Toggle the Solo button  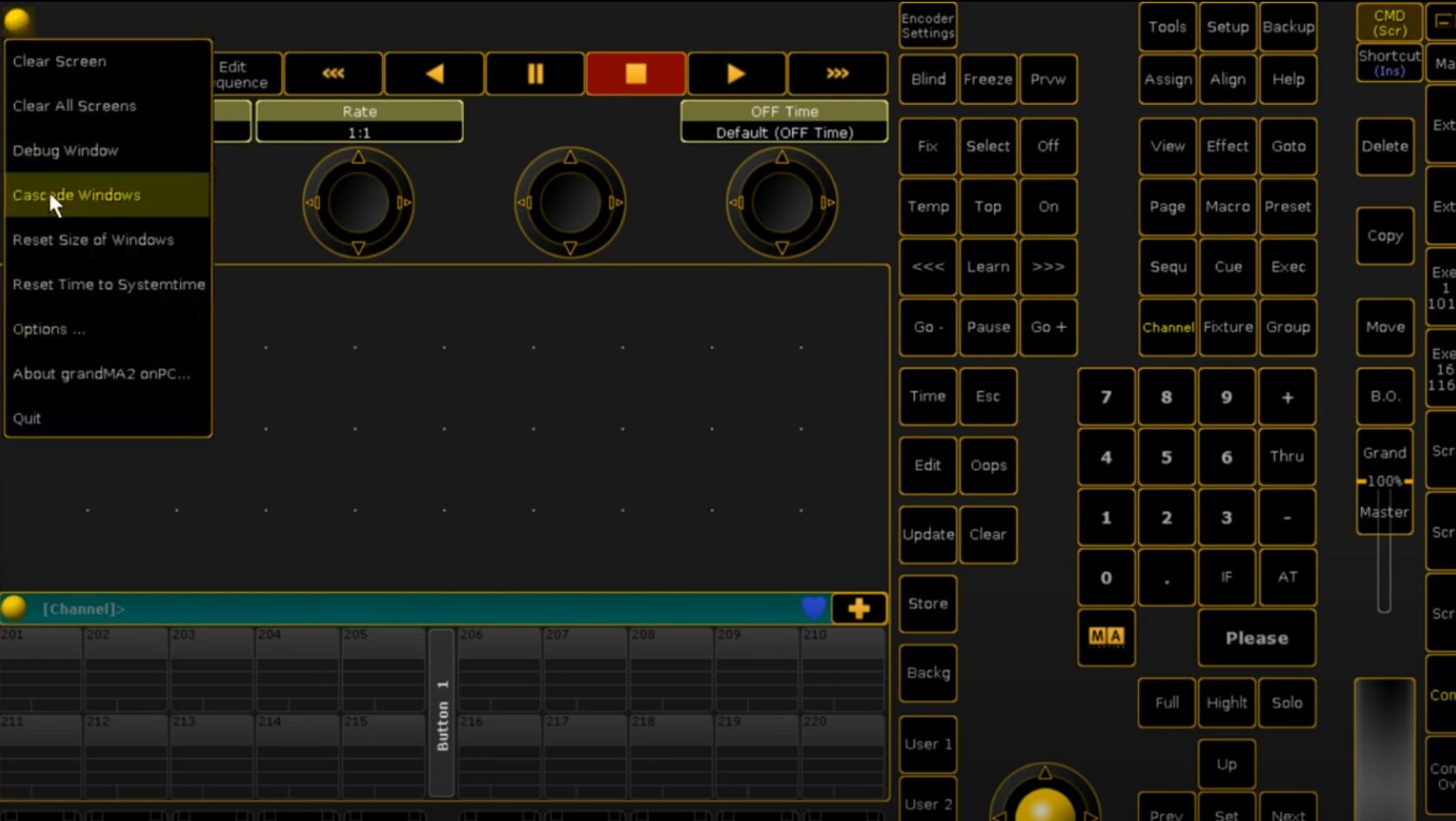point(1287,702)
